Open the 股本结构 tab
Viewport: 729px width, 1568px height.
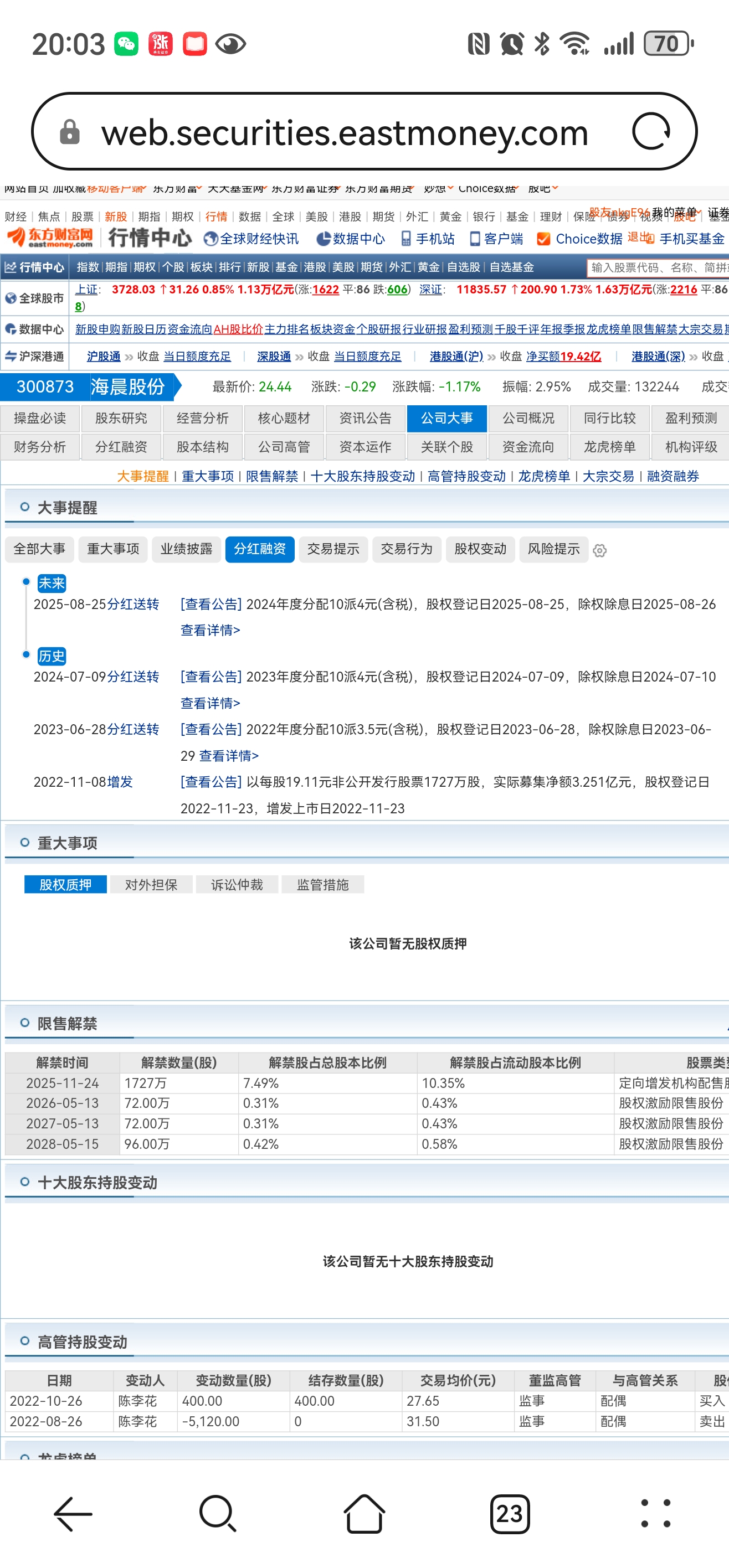click(203, 447)
